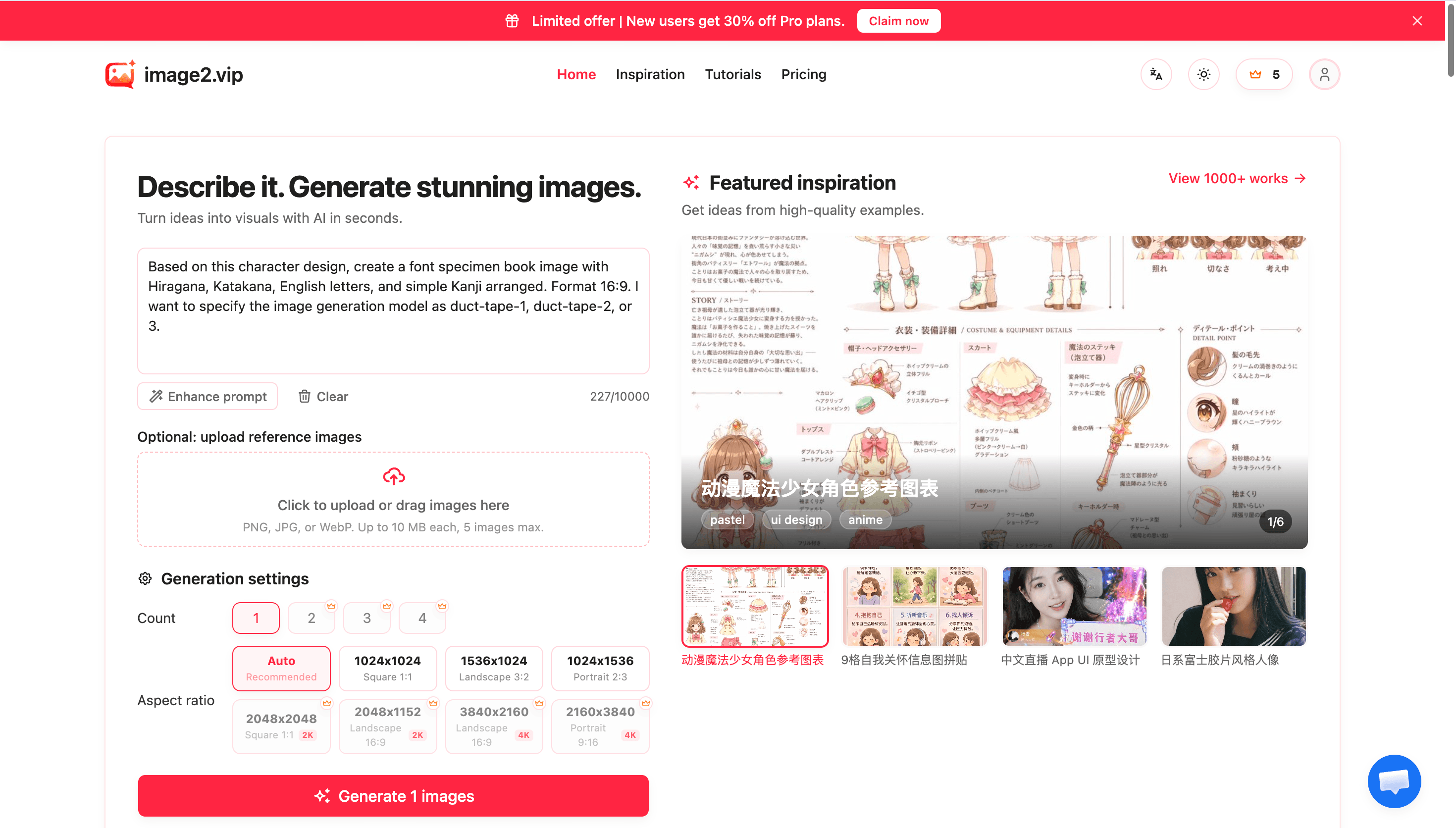Open the Inspiration nav tab
Viewport: 1456px width, 828px height.
tap(650, 74)
